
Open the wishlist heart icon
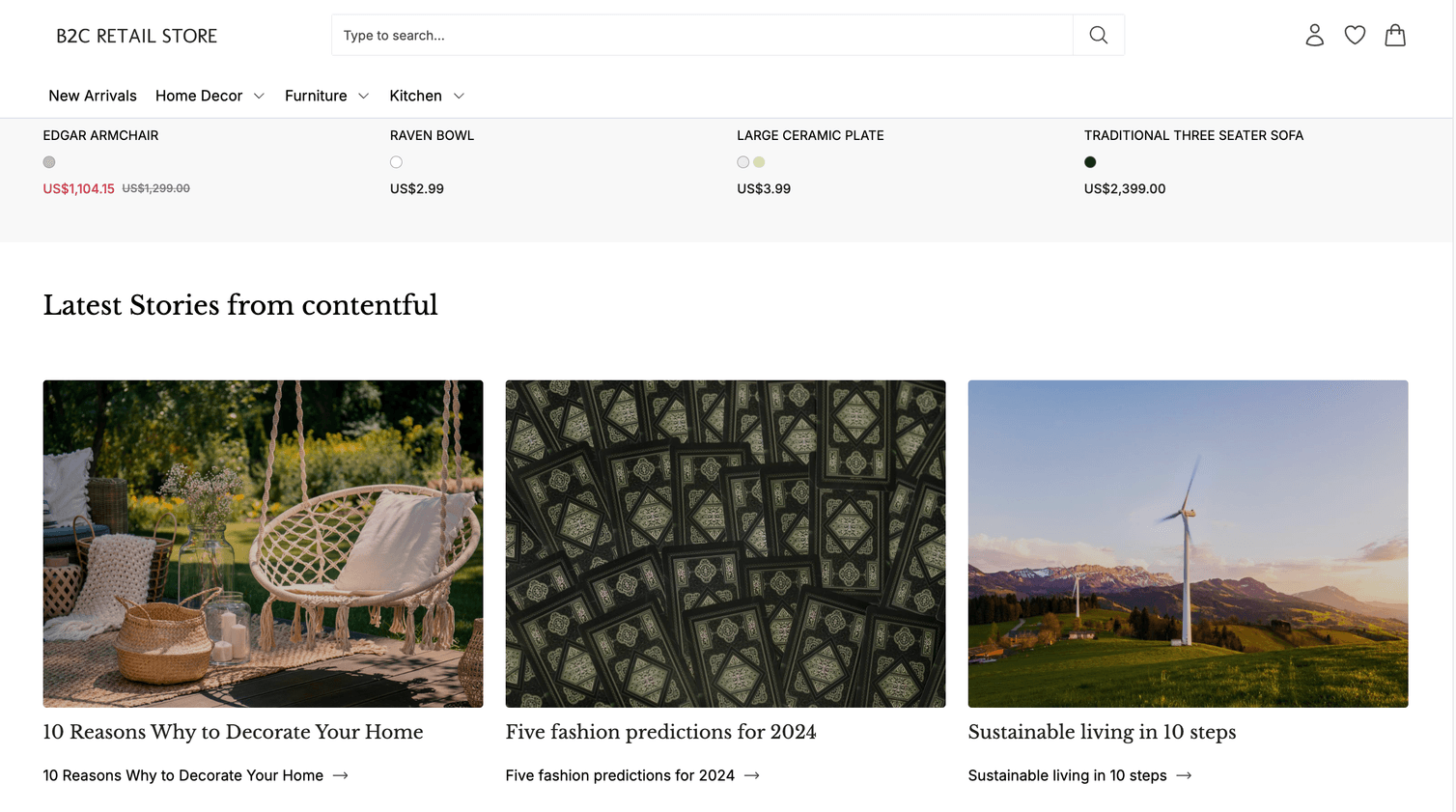pyautogui.click(x=1355, y=35)
